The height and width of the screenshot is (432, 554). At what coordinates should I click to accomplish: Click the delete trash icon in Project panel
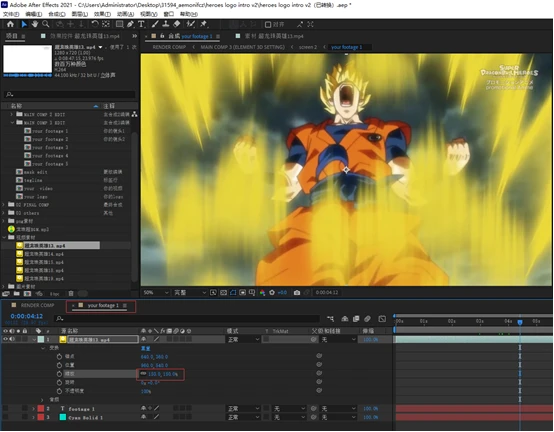[x=71, y=294]
